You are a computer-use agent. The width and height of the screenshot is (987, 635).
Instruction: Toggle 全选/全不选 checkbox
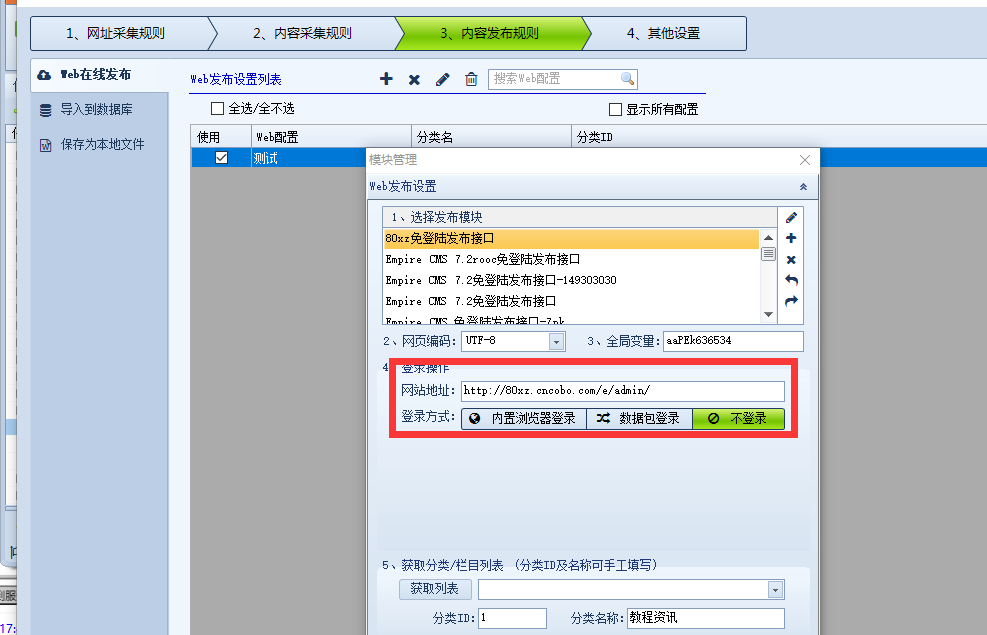[217, 108]
